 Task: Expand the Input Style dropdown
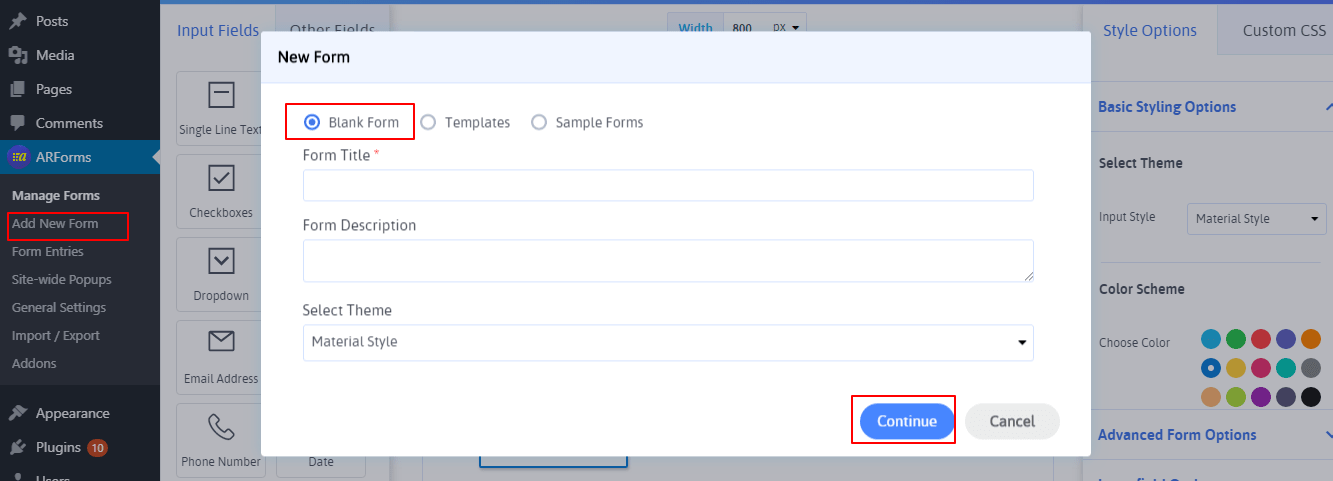click(1256, 219)
